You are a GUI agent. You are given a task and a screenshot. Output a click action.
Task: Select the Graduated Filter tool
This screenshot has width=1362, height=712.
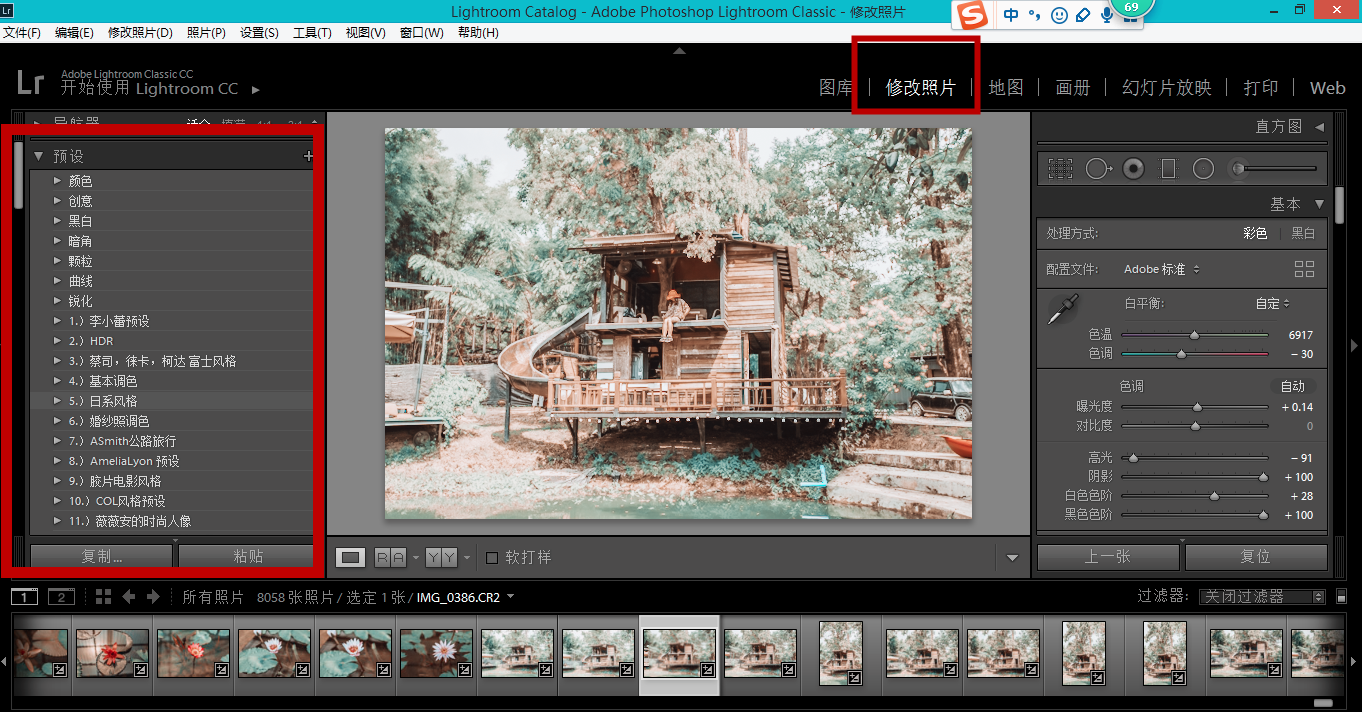[1168, 169]
